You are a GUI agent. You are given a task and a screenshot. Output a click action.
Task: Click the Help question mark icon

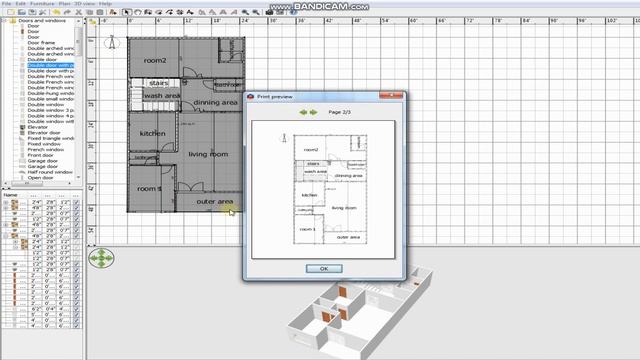(293, 12)
